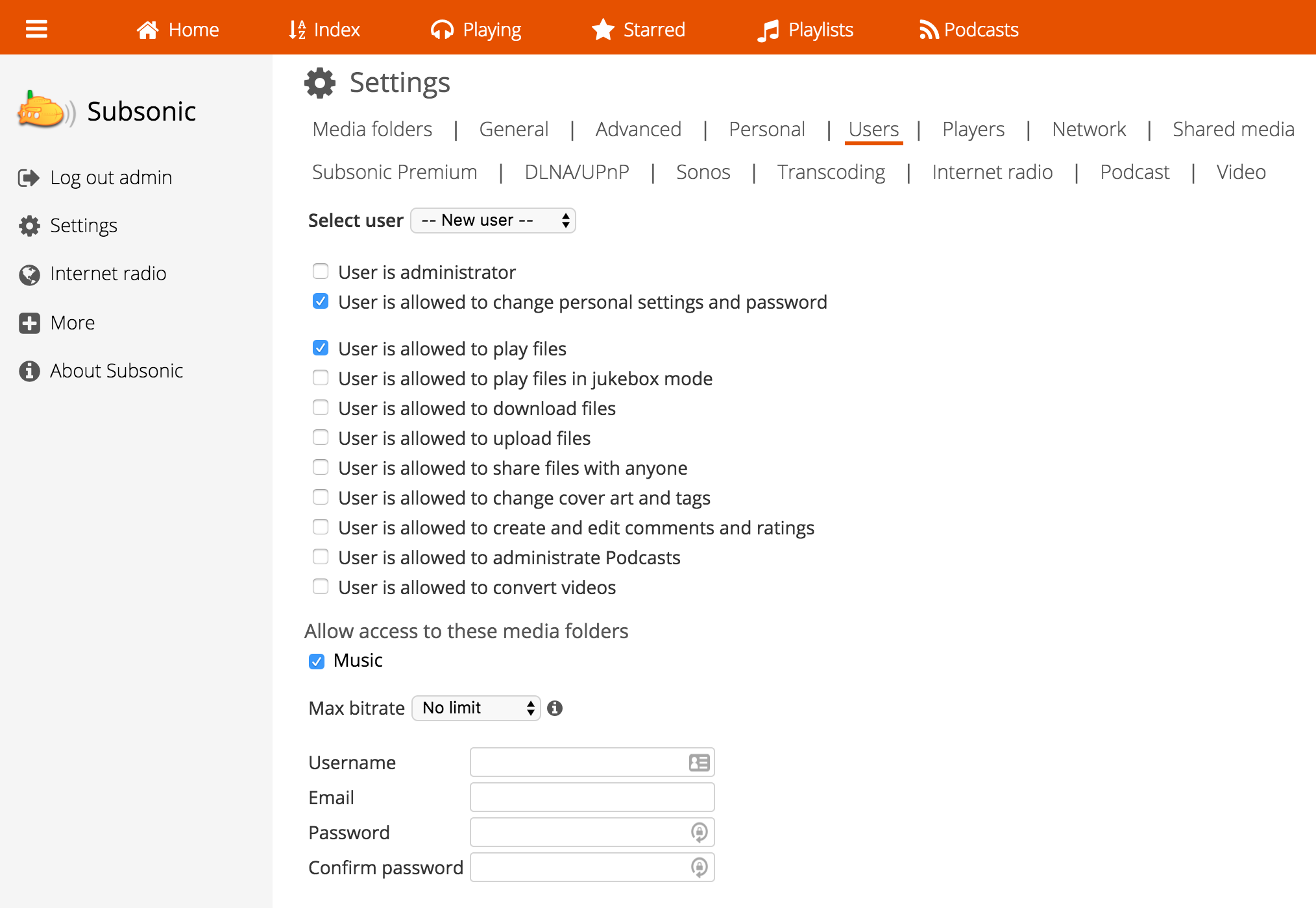Uncheck the Music media folder checkbox
This screenshot has width=1316, height=908.
click(x=317, y=661)
